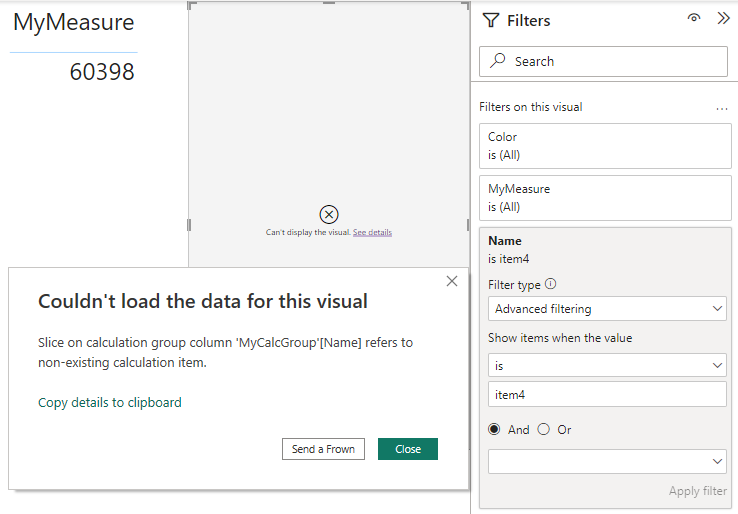
Task: Click the Filter type info icon
Action: (550, 284)
